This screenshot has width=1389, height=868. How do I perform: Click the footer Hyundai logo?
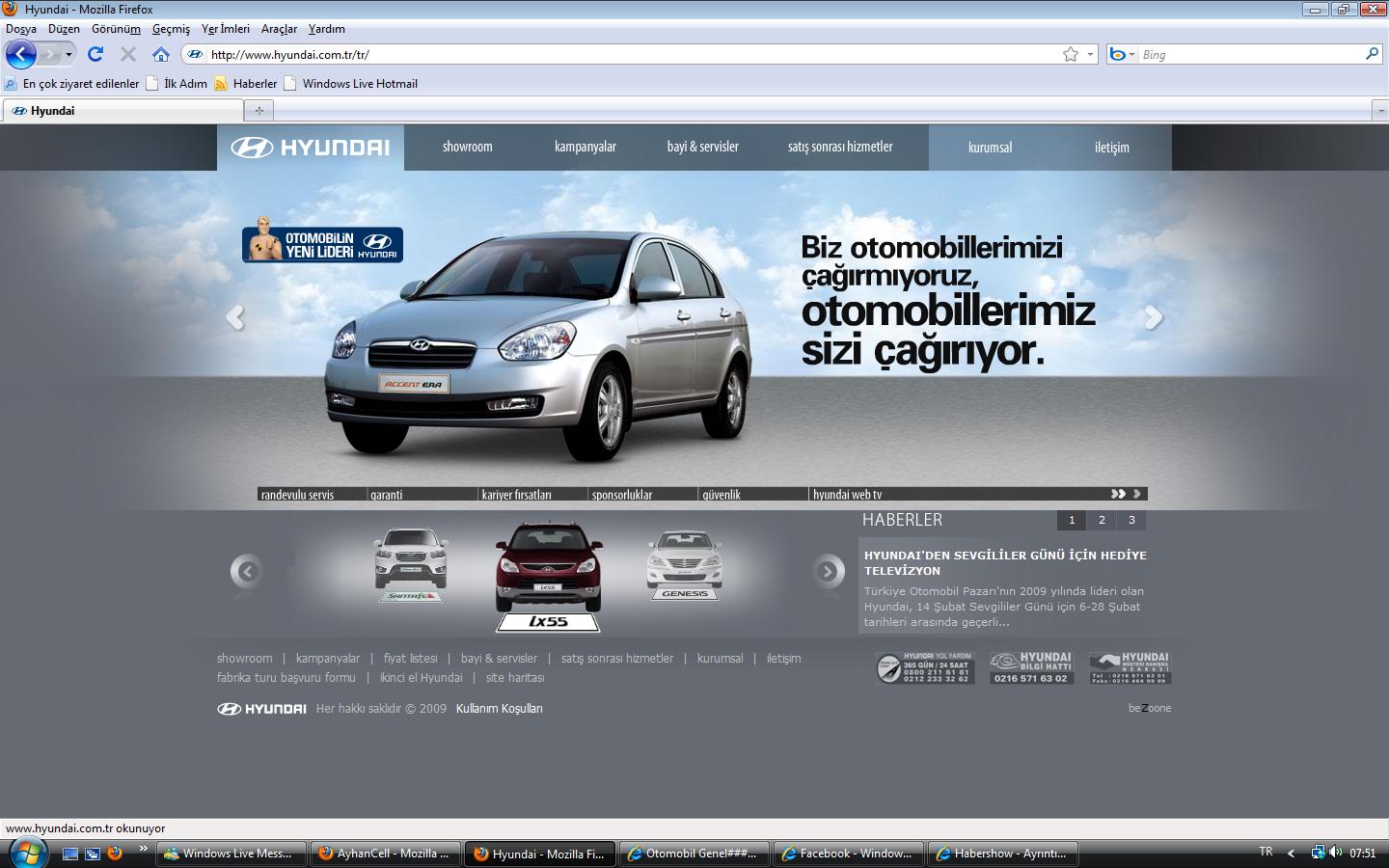coord(261,709)
